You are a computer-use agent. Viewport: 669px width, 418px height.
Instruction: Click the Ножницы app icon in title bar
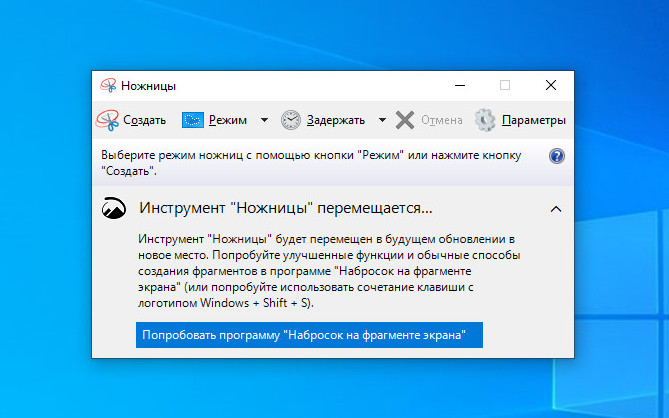point(108,85)
